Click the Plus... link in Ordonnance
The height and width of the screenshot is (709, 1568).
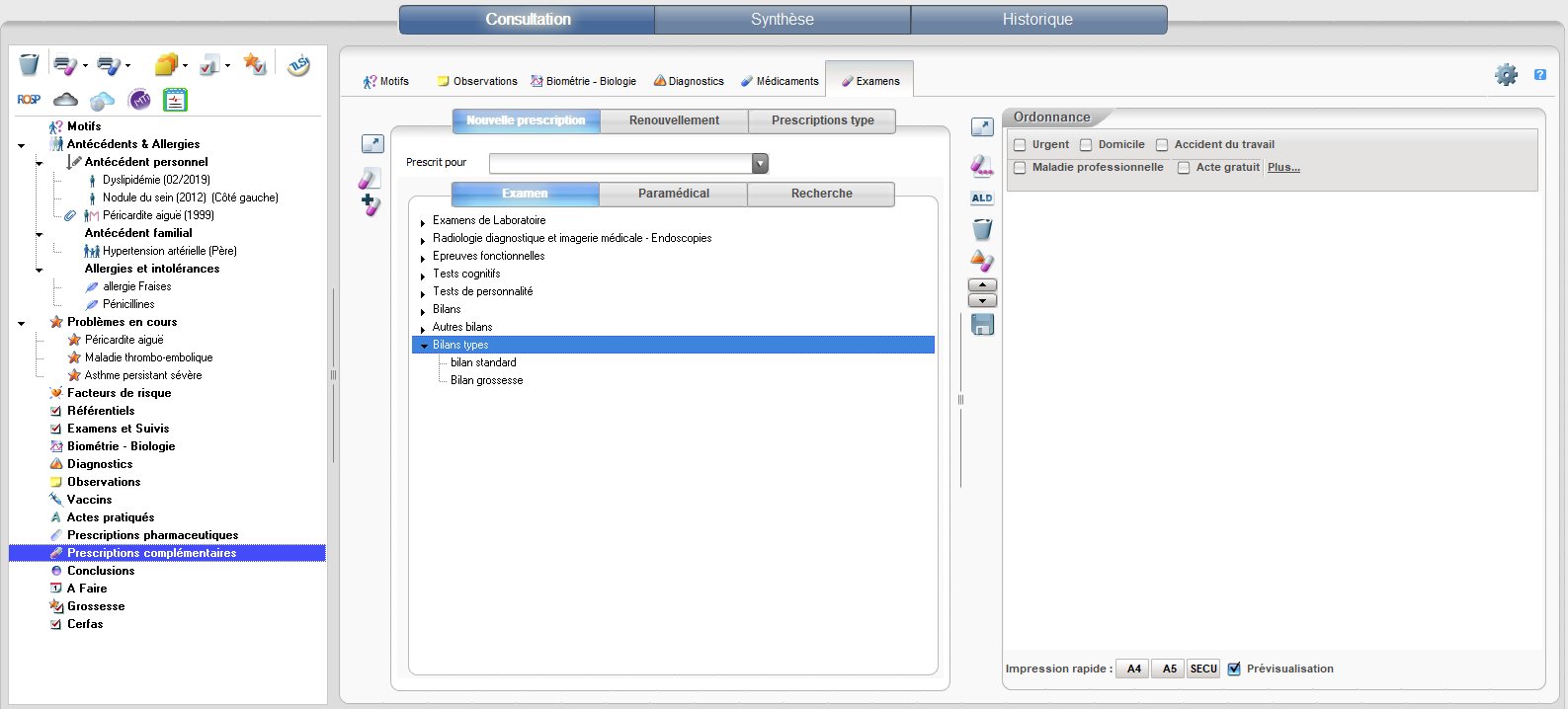(x=1283, y=167)
